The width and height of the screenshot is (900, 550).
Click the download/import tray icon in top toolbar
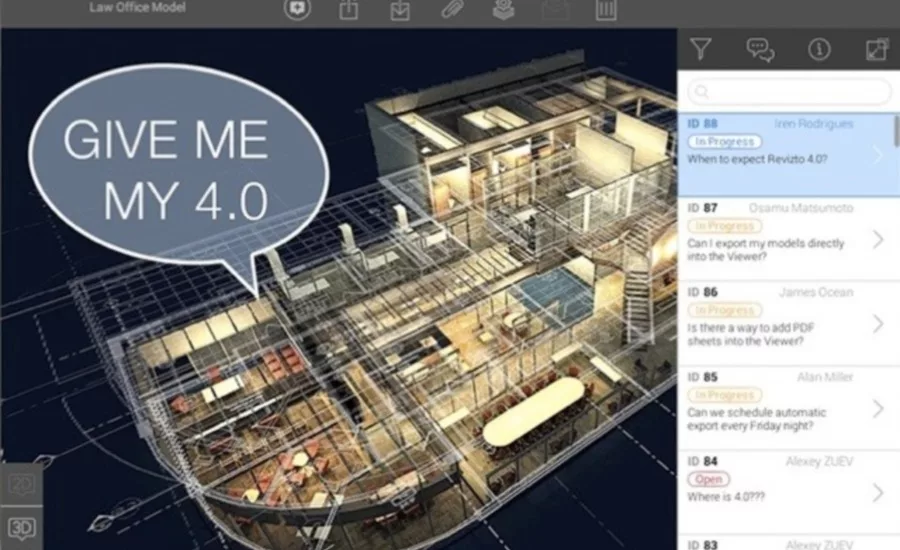click(x=400, y=9)
